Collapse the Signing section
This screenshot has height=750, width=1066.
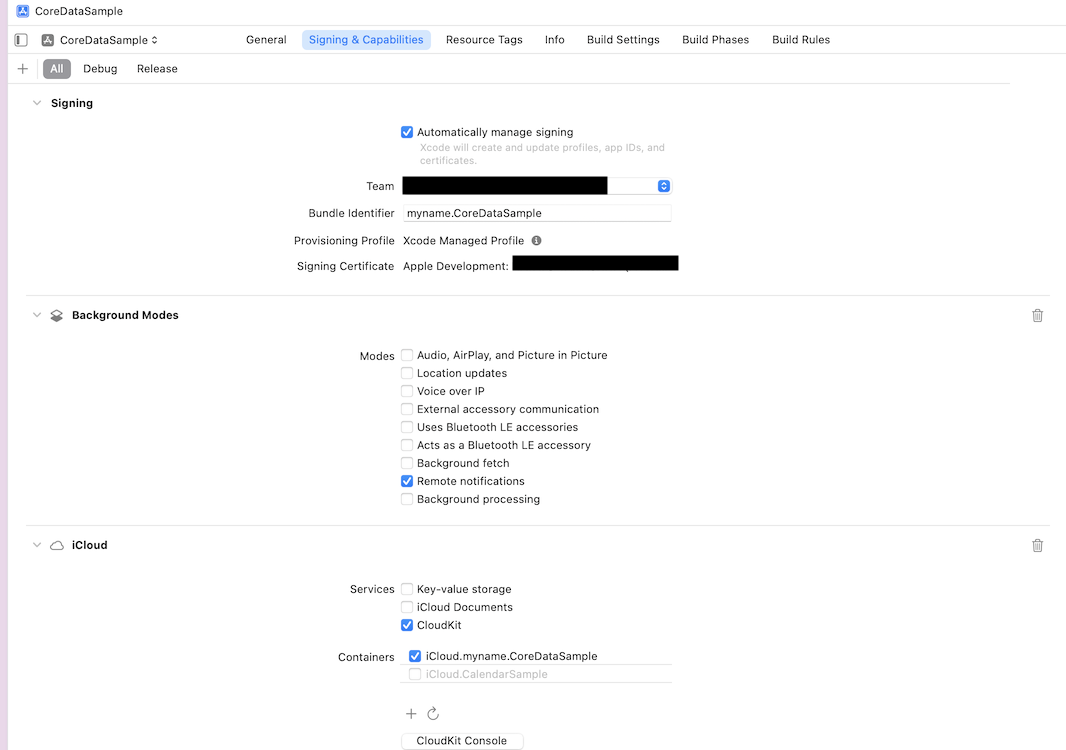37,103
